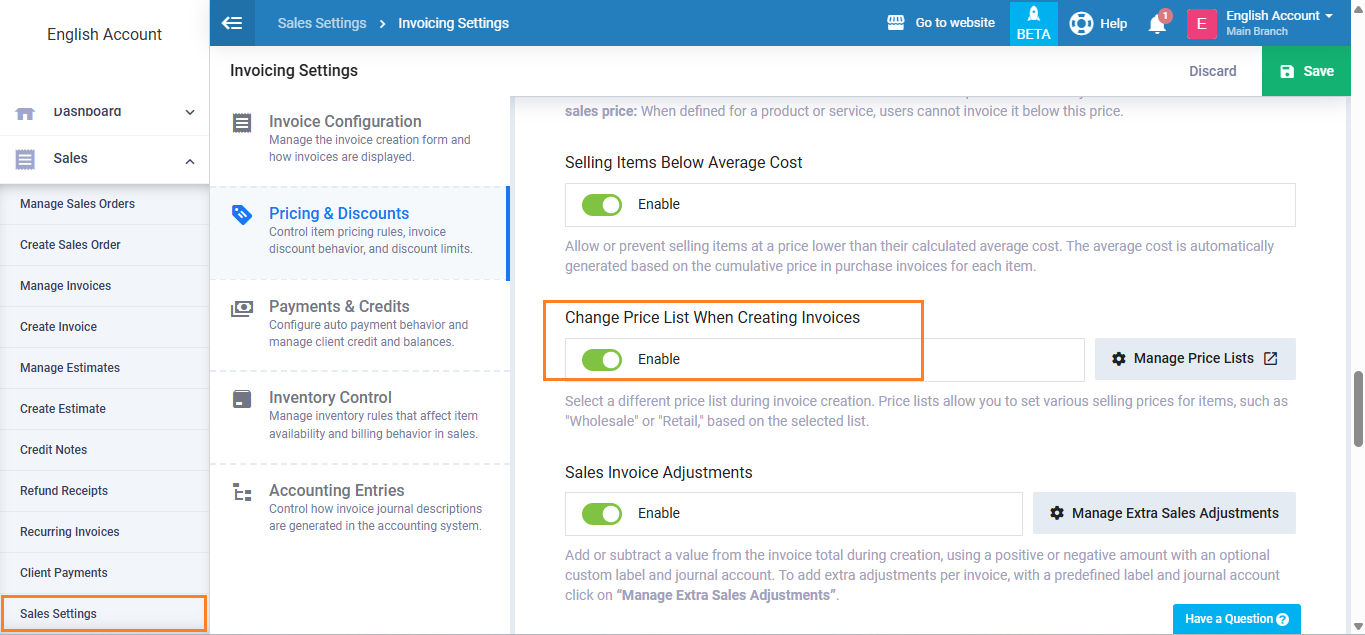Collapse the Sales menu chevron
Viewport: 1365px width, 635px height.
tap(190, 159)
